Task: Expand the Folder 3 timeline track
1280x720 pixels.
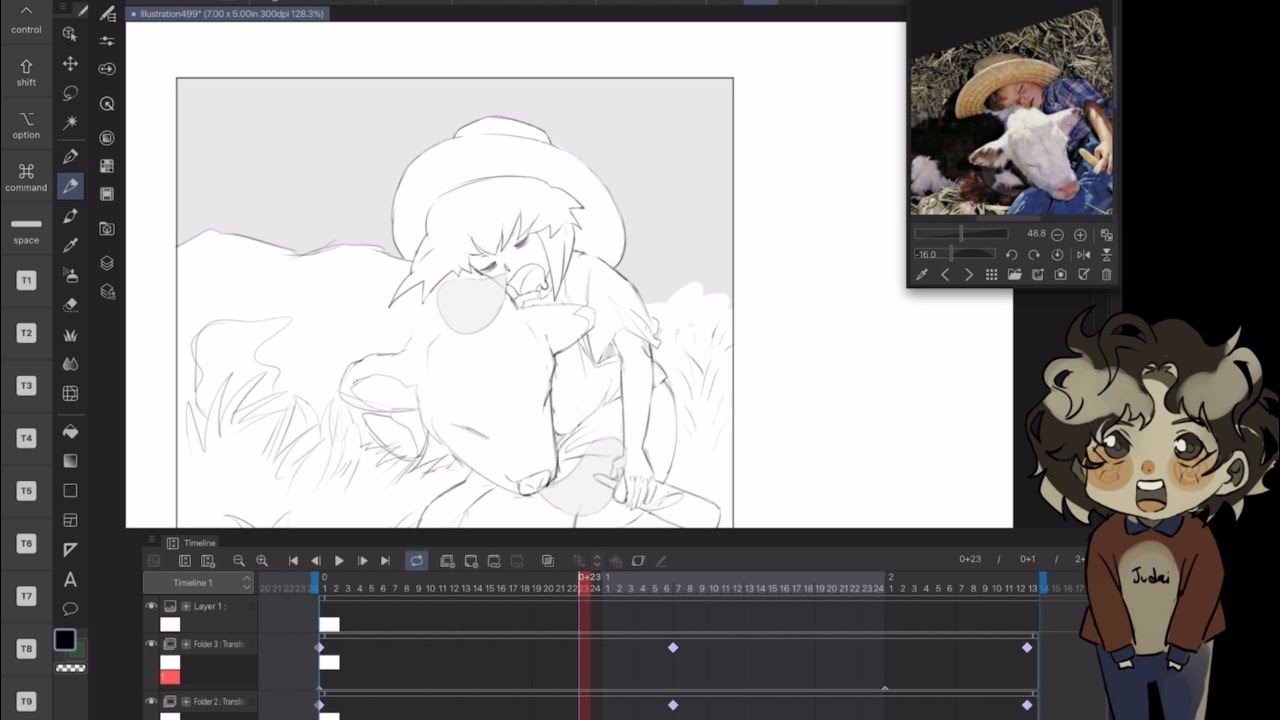Action: tap(185, 644)
